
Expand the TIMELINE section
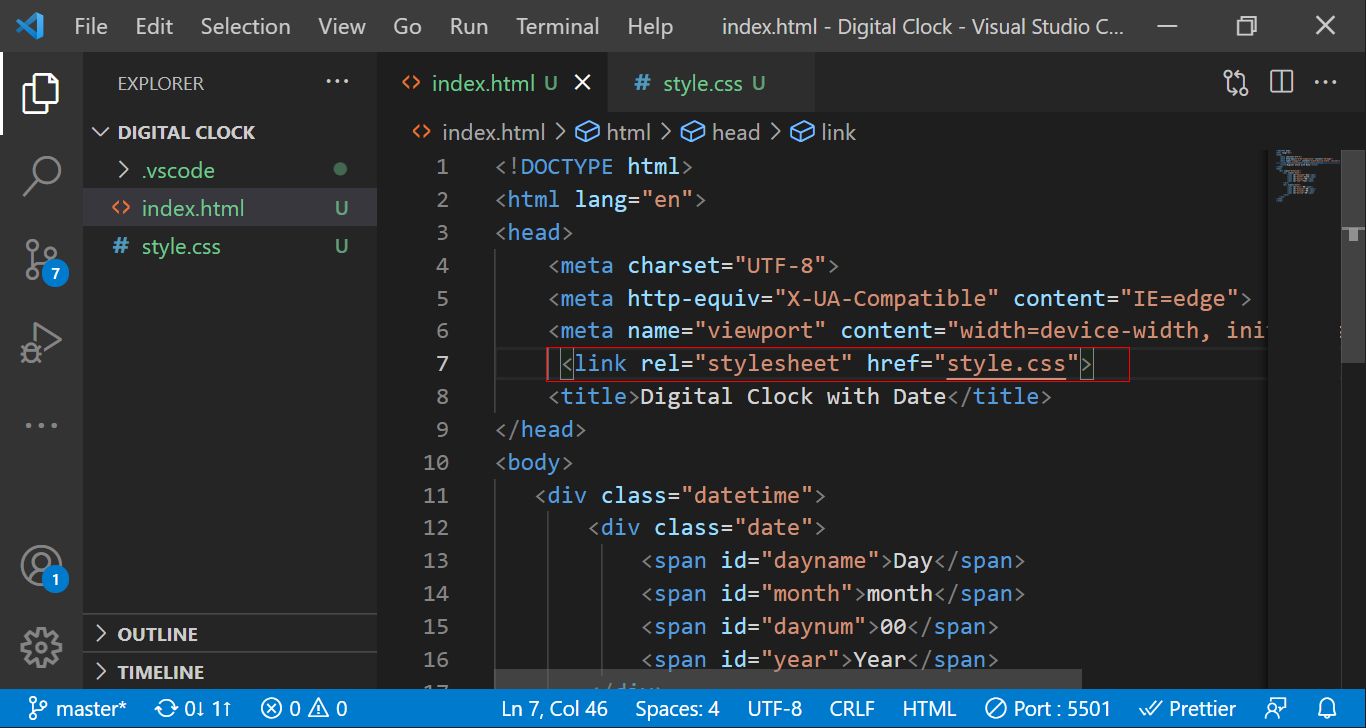point(230,672)
